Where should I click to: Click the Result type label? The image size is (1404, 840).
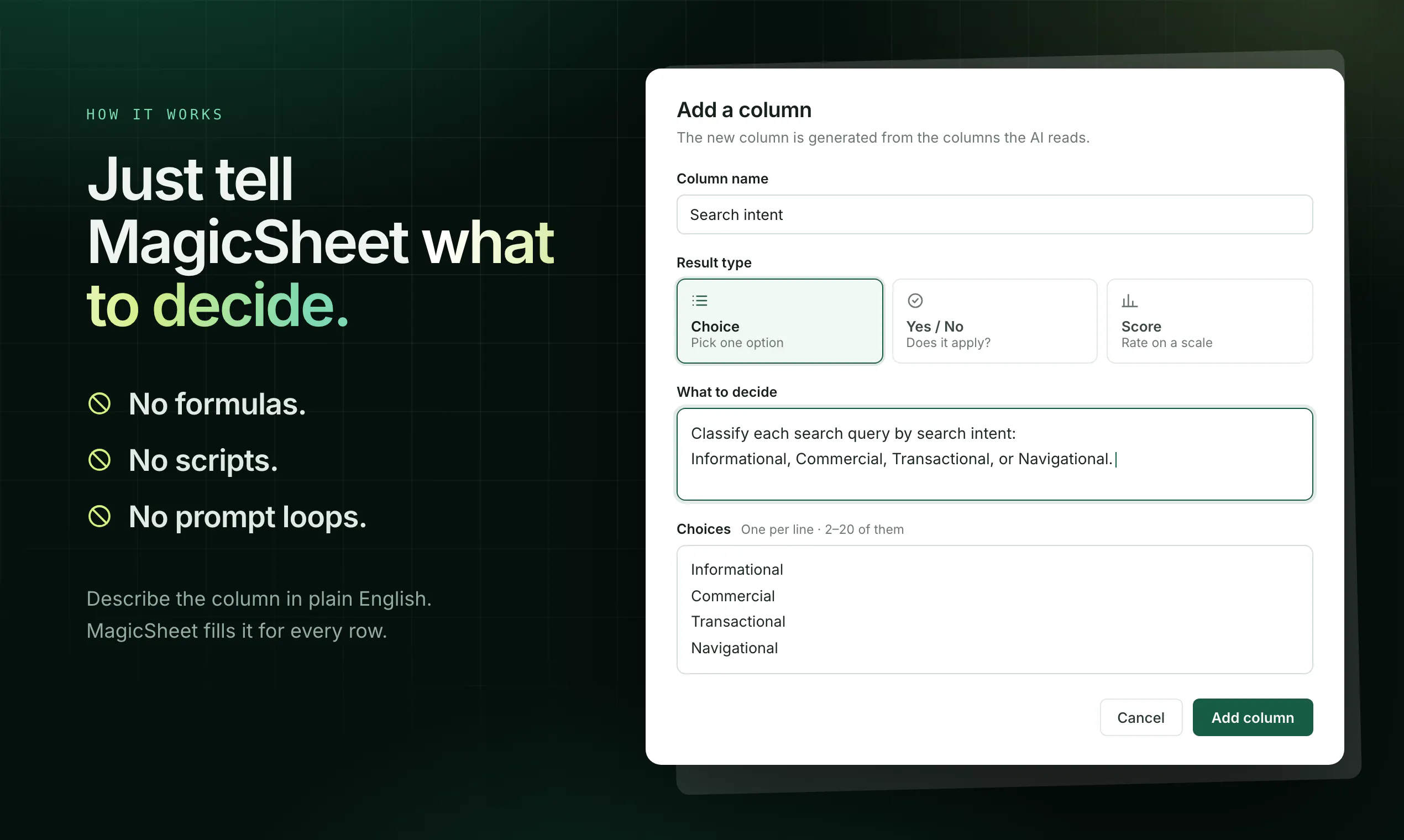[715, 262]
